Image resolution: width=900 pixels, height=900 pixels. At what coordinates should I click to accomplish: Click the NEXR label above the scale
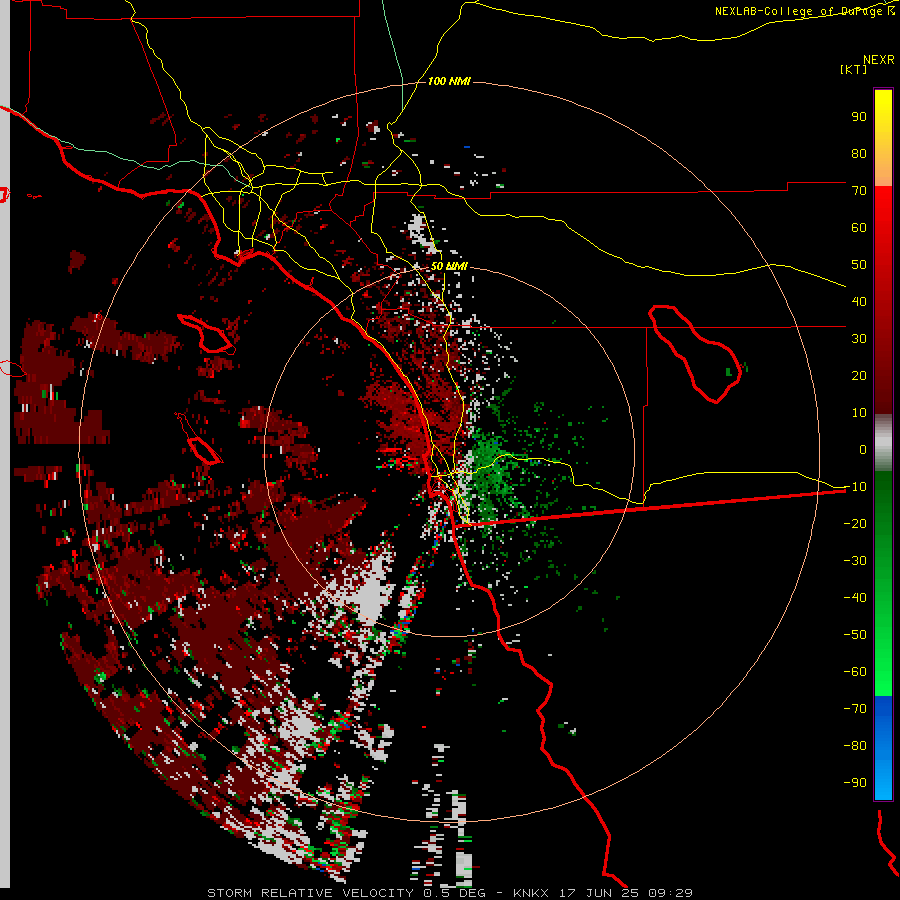879,60
